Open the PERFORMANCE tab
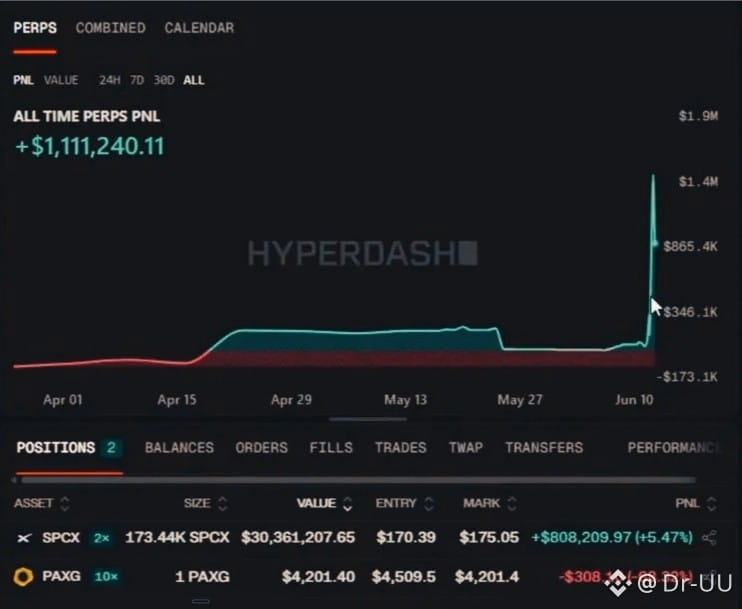 click(673, 448)
